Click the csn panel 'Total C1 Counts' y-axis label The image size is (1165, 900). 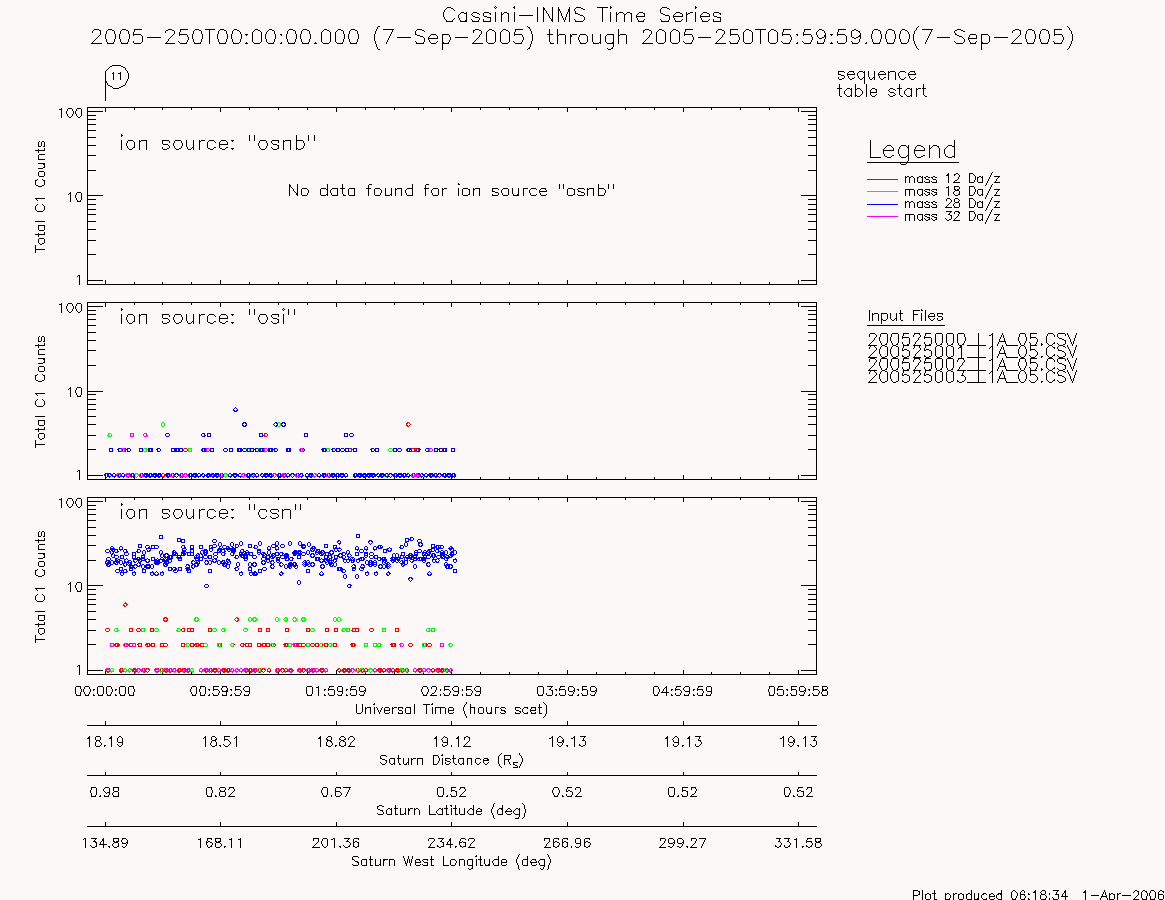(40, 586)
